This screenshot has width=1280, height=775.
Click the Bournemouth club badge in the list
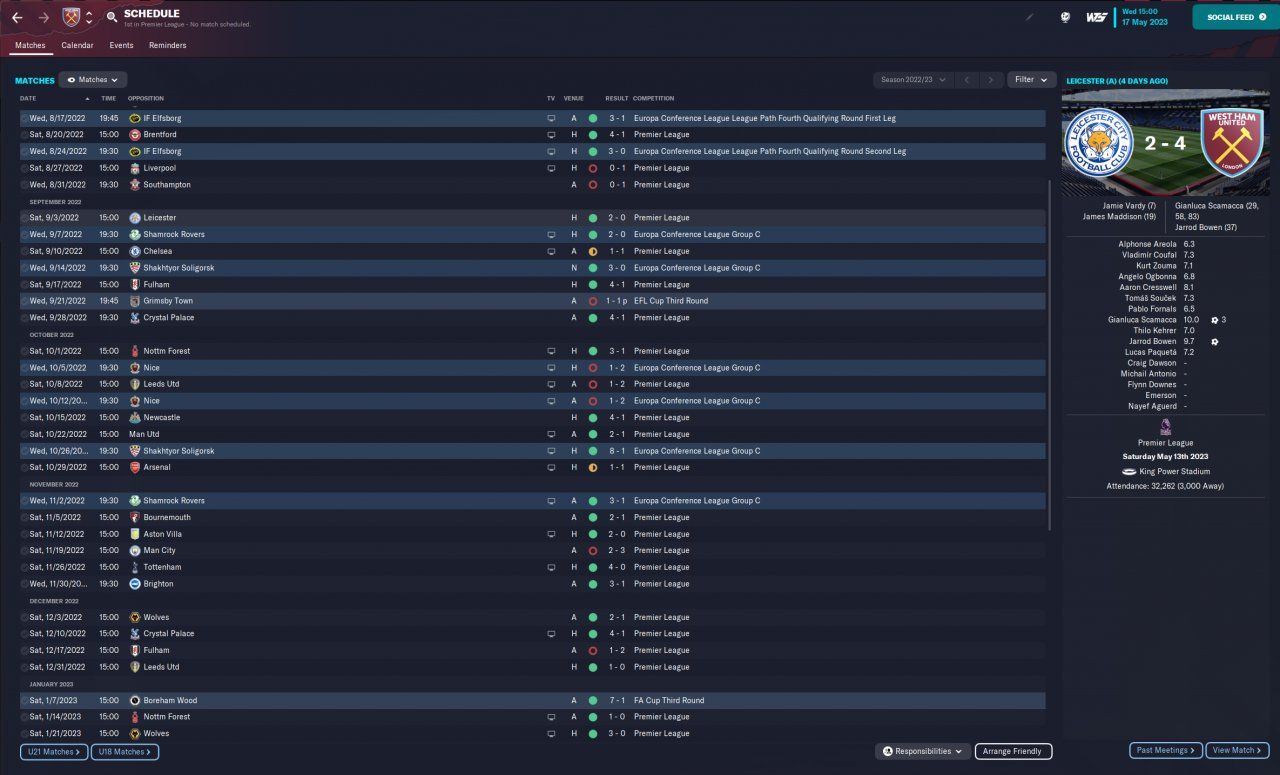[x=134, y=517]
